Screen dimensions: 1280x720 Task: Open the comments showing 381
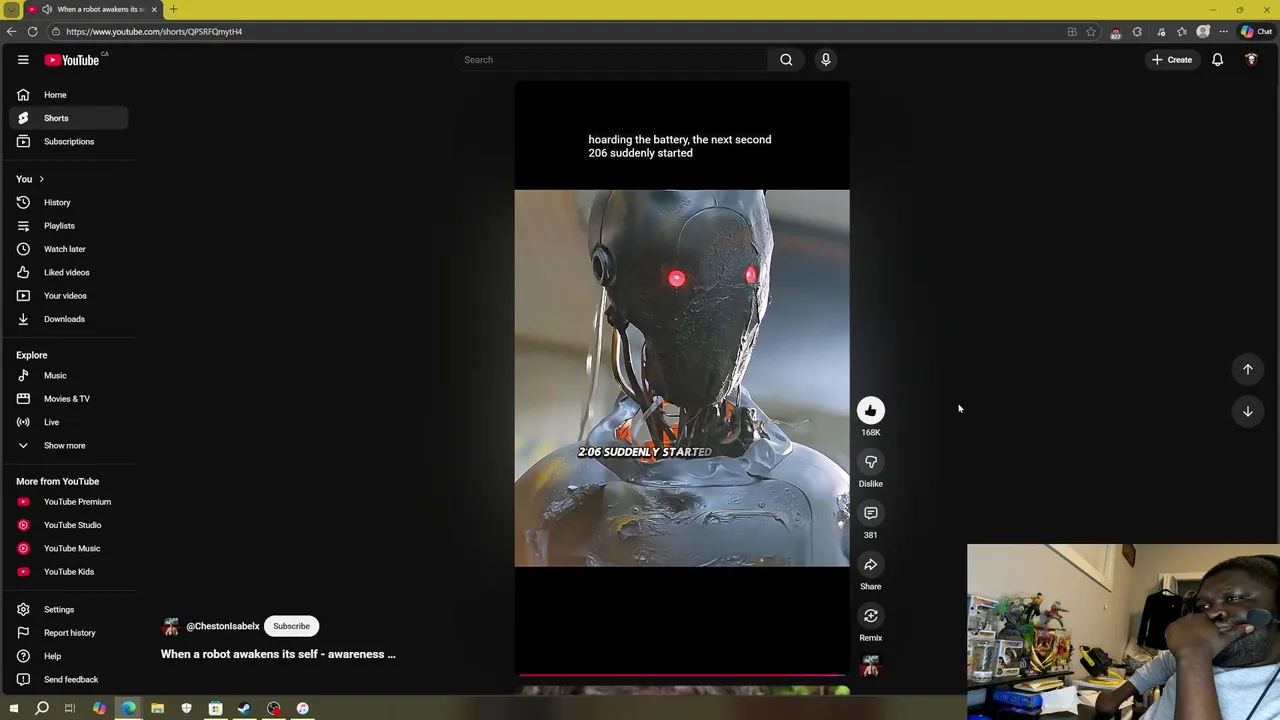tap(871, 513)
